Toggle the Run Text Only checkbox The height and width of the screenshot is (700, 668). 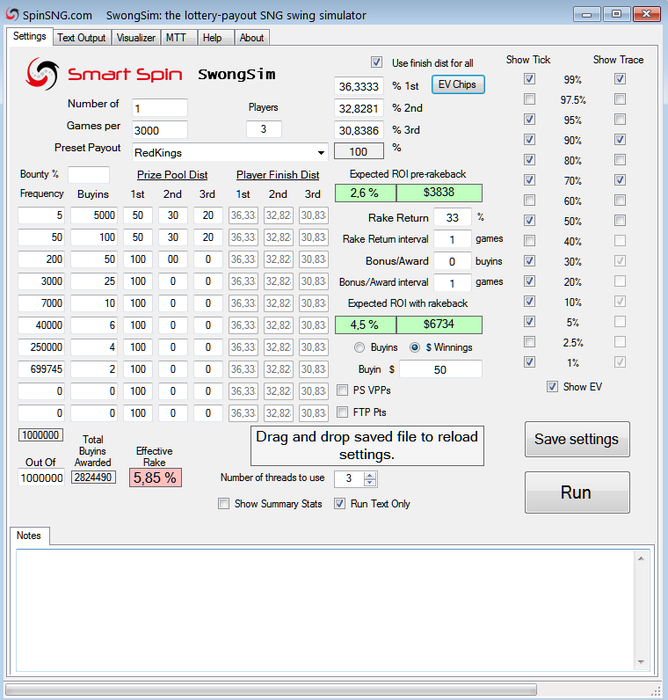(x=340, y=504)
